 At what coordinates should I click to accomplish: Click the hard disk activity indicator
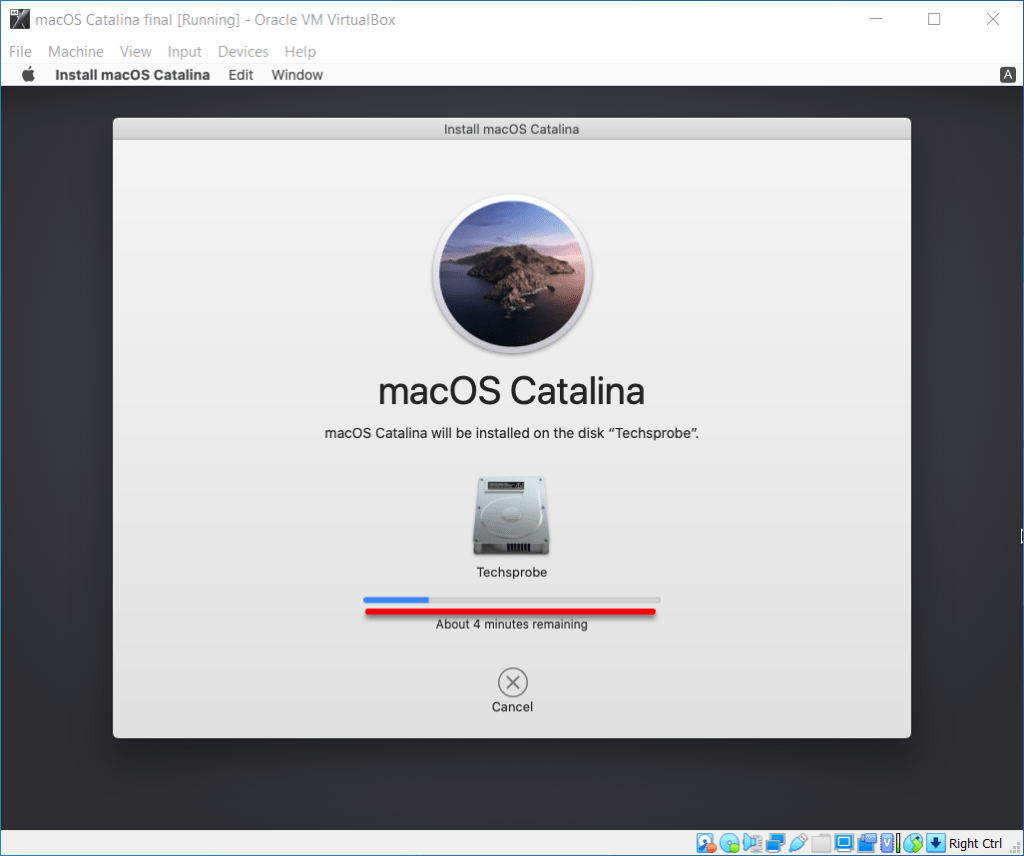706,843
